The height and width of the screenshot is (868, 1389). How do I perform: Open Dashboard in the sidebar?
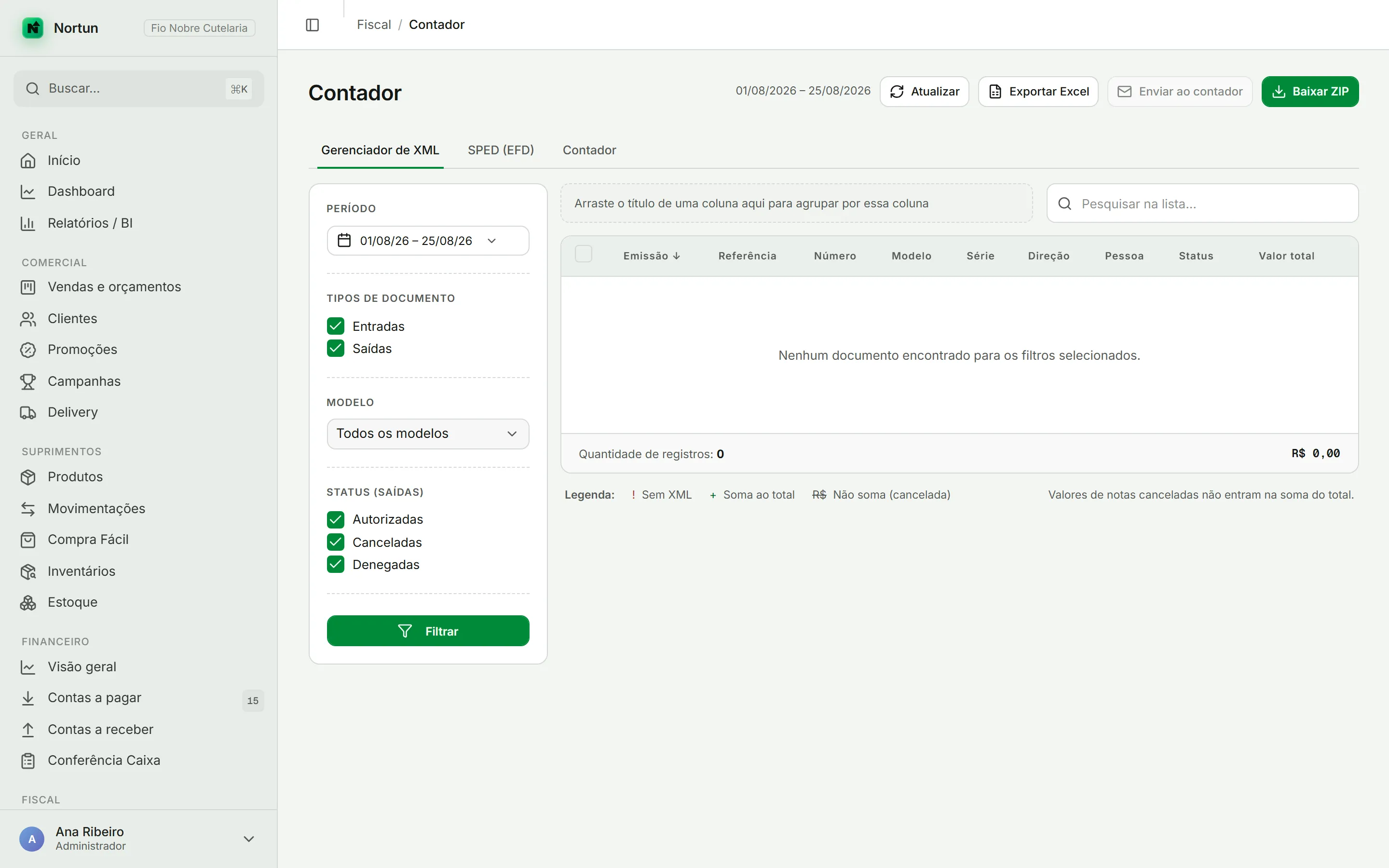point(138,192)
